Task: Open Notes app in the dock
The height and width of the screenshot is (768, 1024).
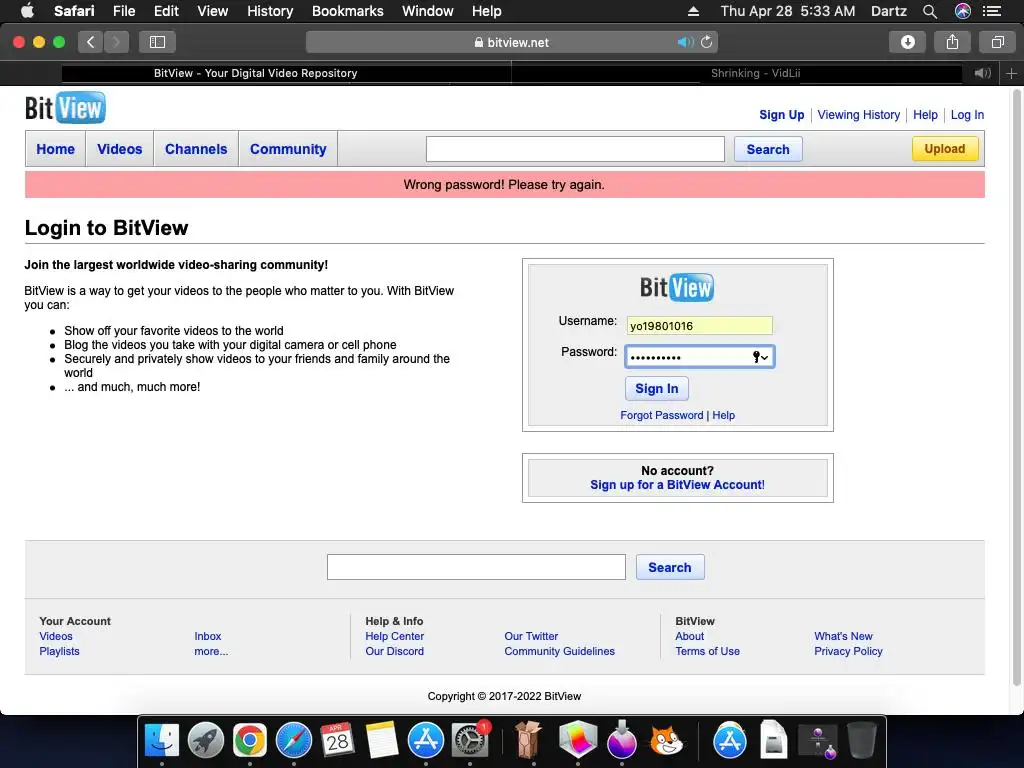Action: (x=381, y=741)
